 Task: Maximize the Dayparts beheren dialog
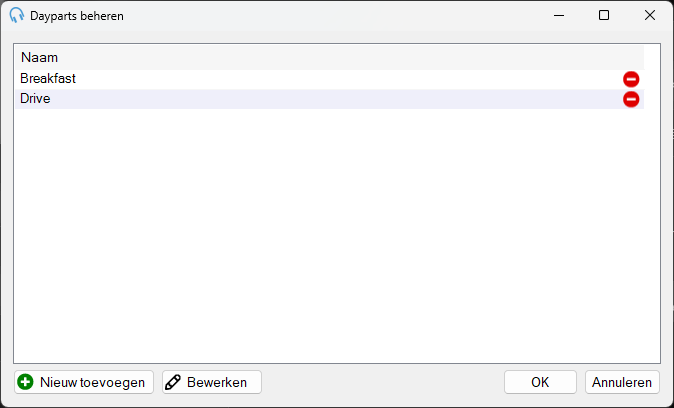[x=604, y=15]
